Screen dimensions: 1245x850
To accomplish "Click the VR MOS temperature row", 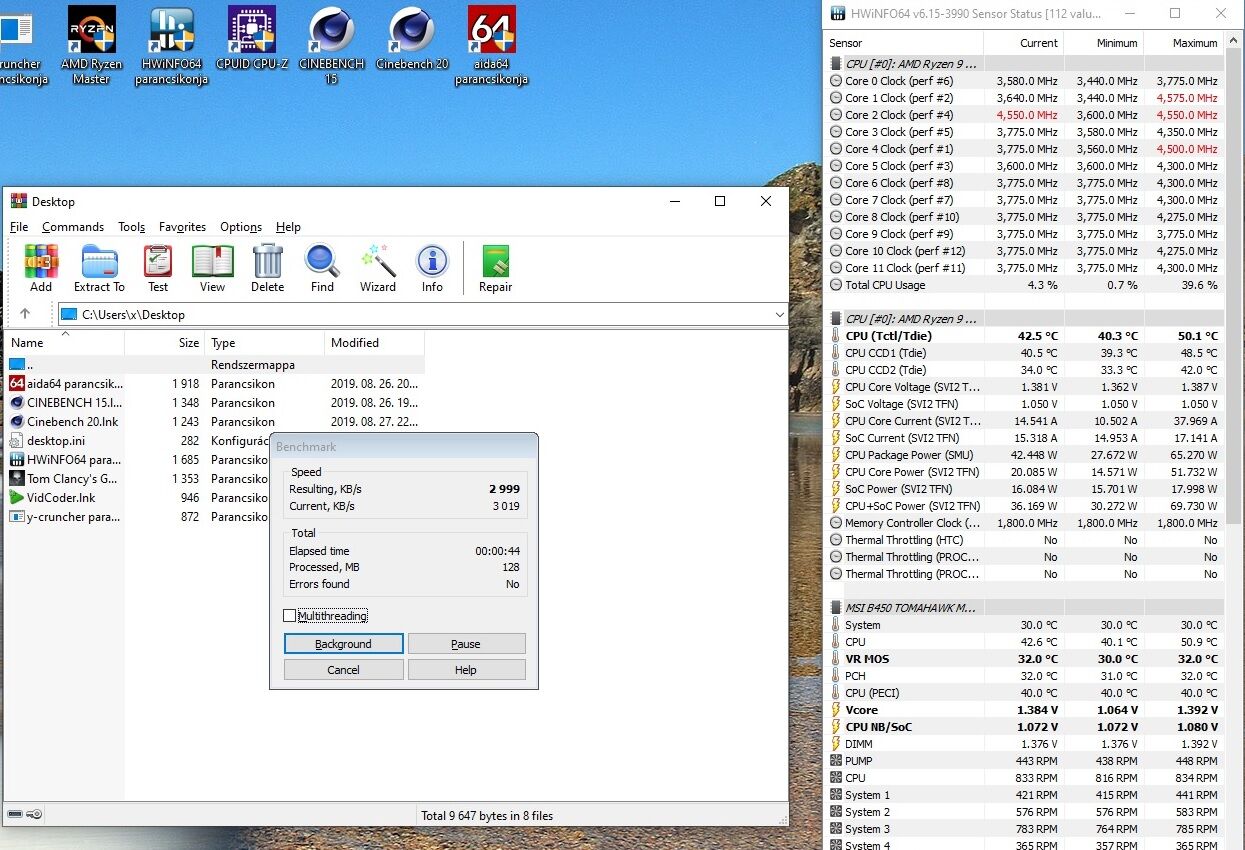I will 1025,659.
